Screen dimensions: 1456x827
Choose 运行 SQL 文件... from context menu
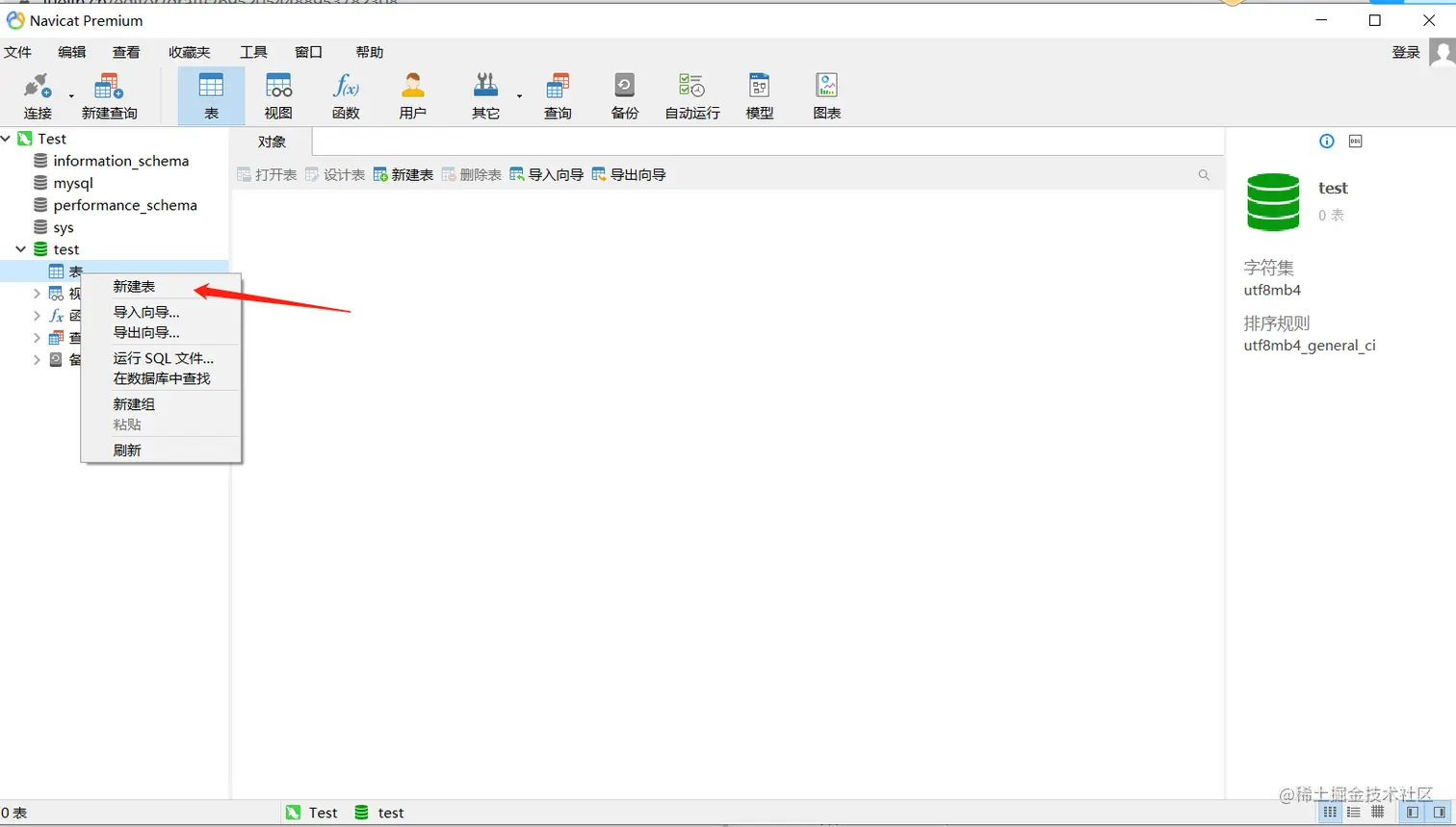pyautogui.click(x=161, y=358)
